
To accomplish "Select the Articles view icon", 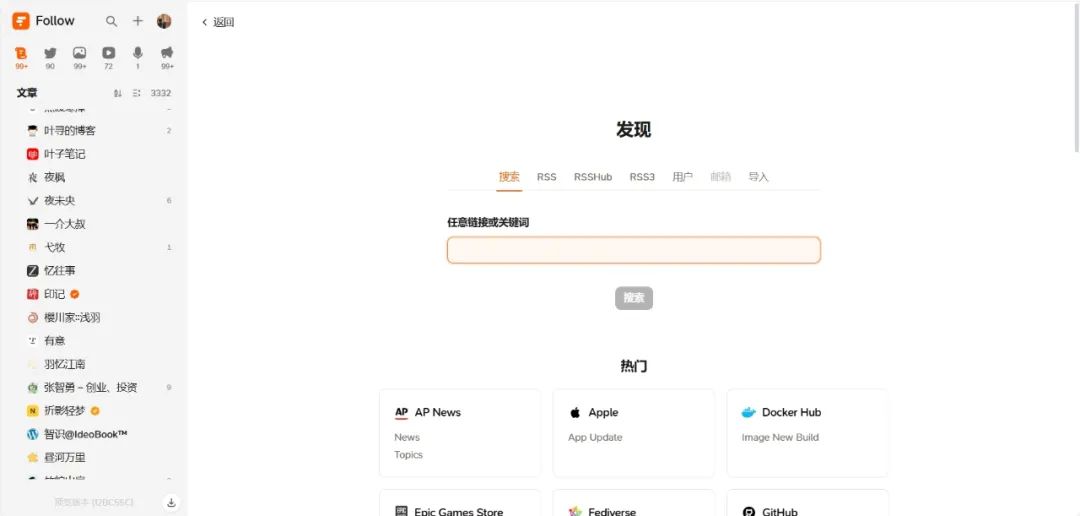I will (21, 53).
